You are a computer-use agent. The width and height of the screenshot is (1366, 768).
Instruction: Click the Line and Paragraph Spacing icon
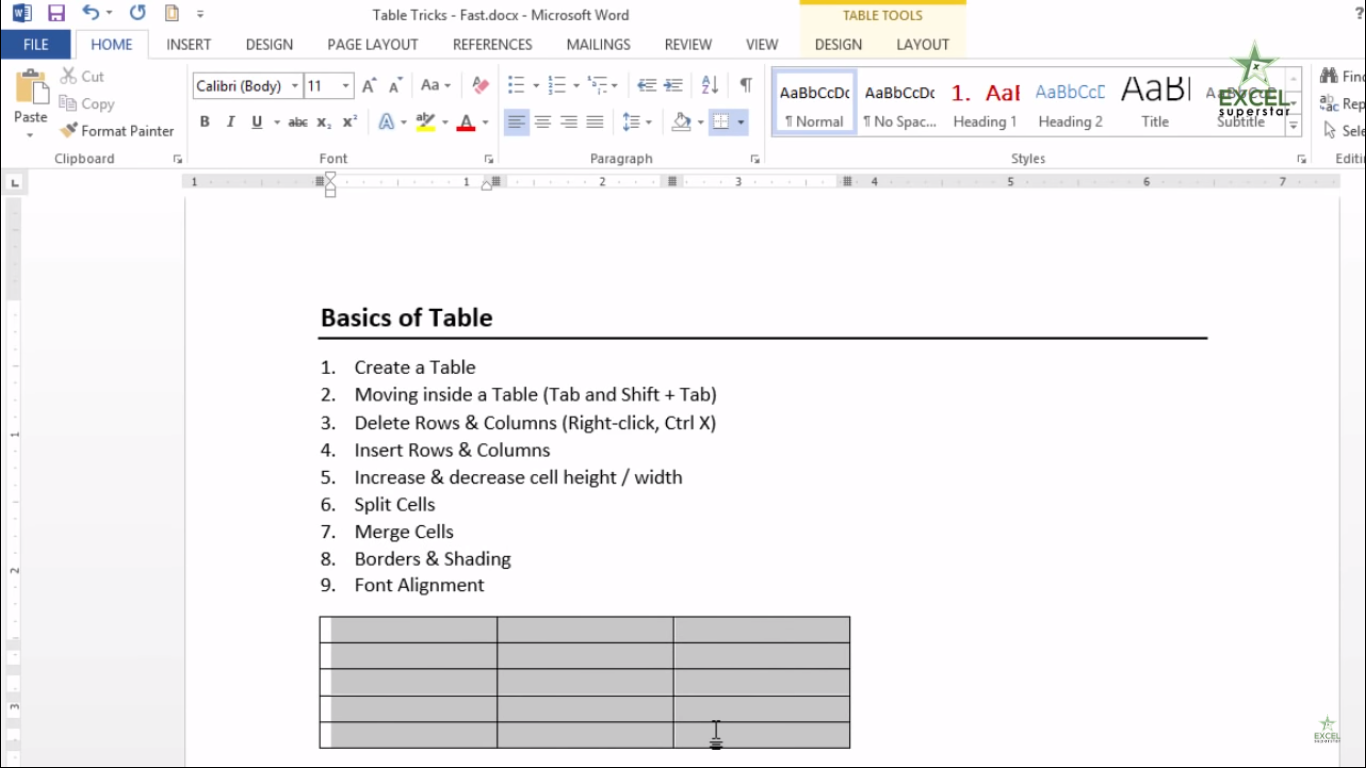coord(631,122)
